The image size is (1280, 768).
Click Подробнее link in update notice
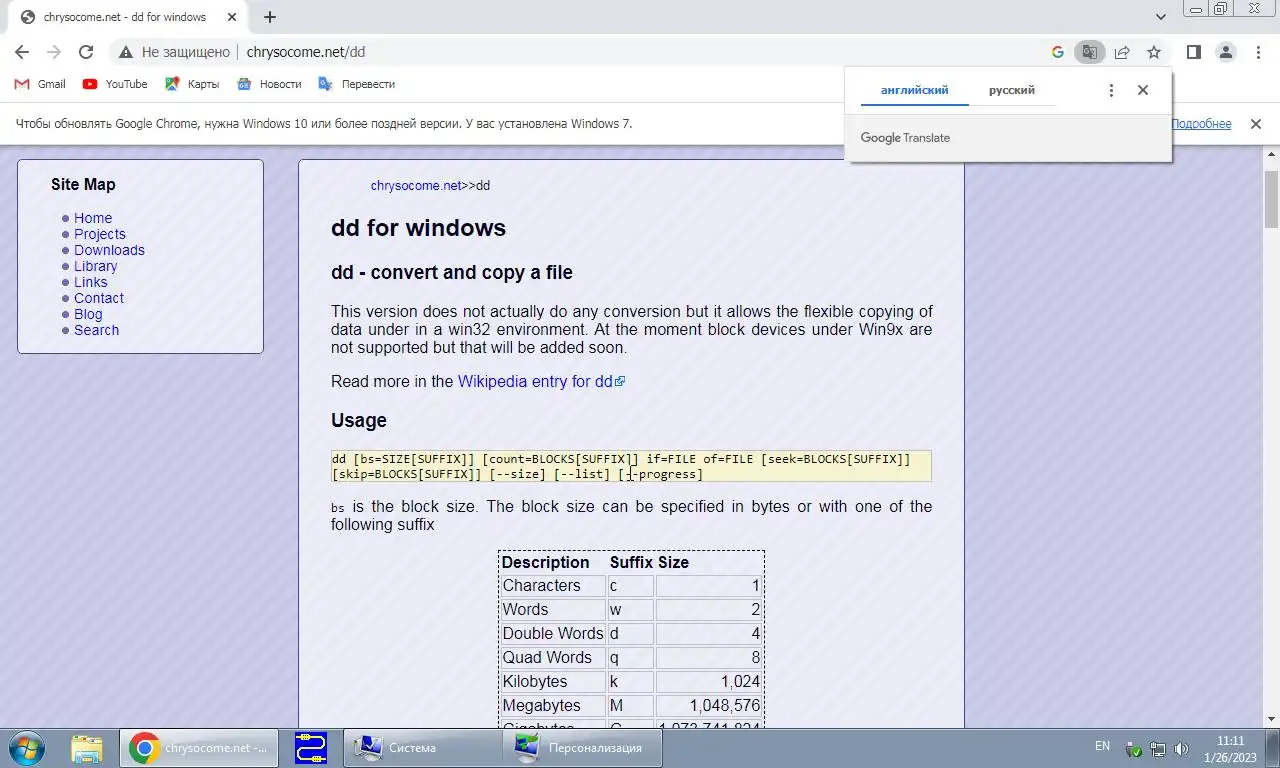pyautogui.click(x=1201, y=124)
